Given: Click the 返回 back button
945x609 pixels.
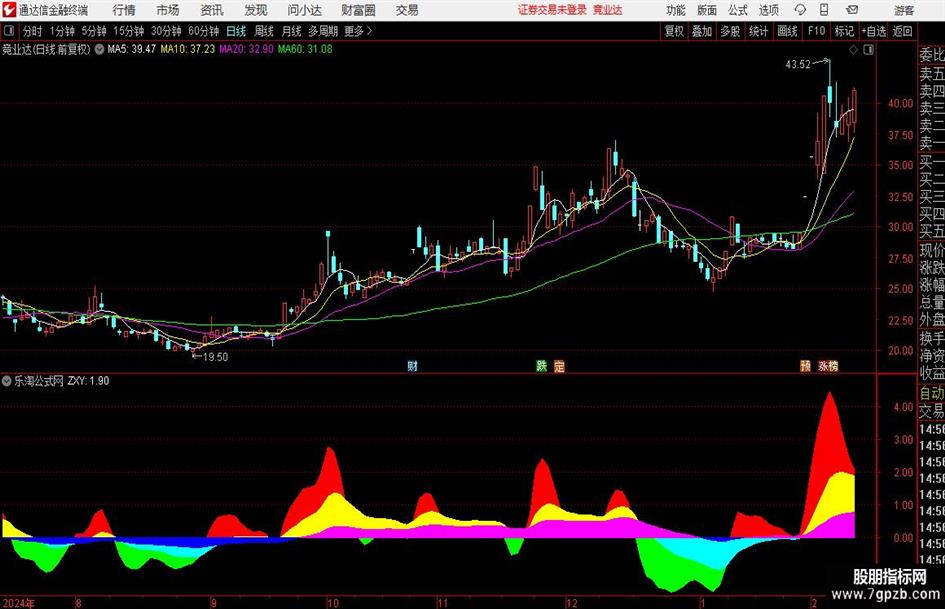Looking at the screenshot, I should (902, 31).
